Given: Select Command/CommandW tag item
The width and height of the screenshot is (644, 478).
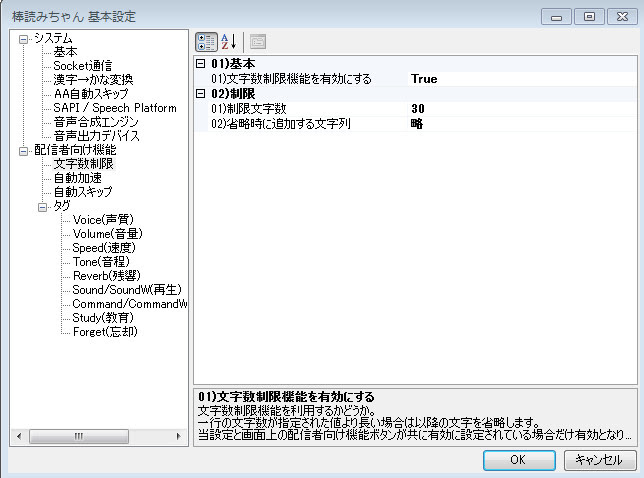Looking at the screenshot, I should (x=130, y=303).
